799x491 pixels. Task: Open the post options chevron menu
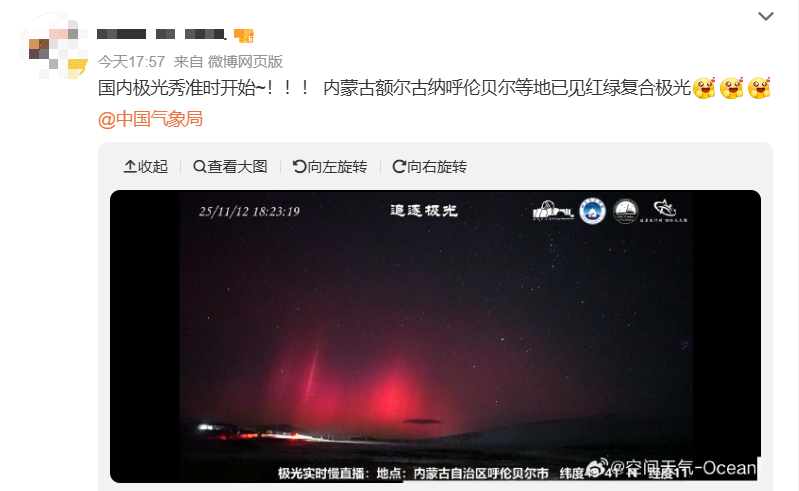(766, 16)
